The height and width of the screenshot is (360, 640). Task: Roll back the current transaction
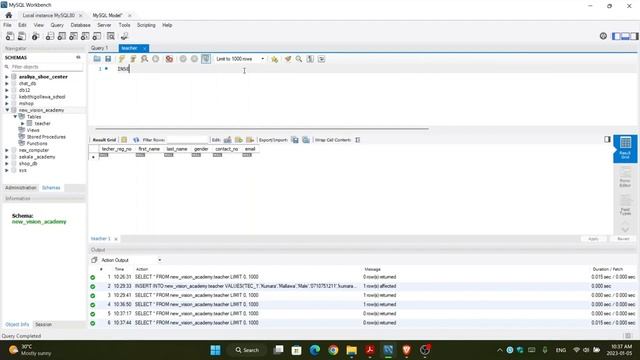point(194,59)
